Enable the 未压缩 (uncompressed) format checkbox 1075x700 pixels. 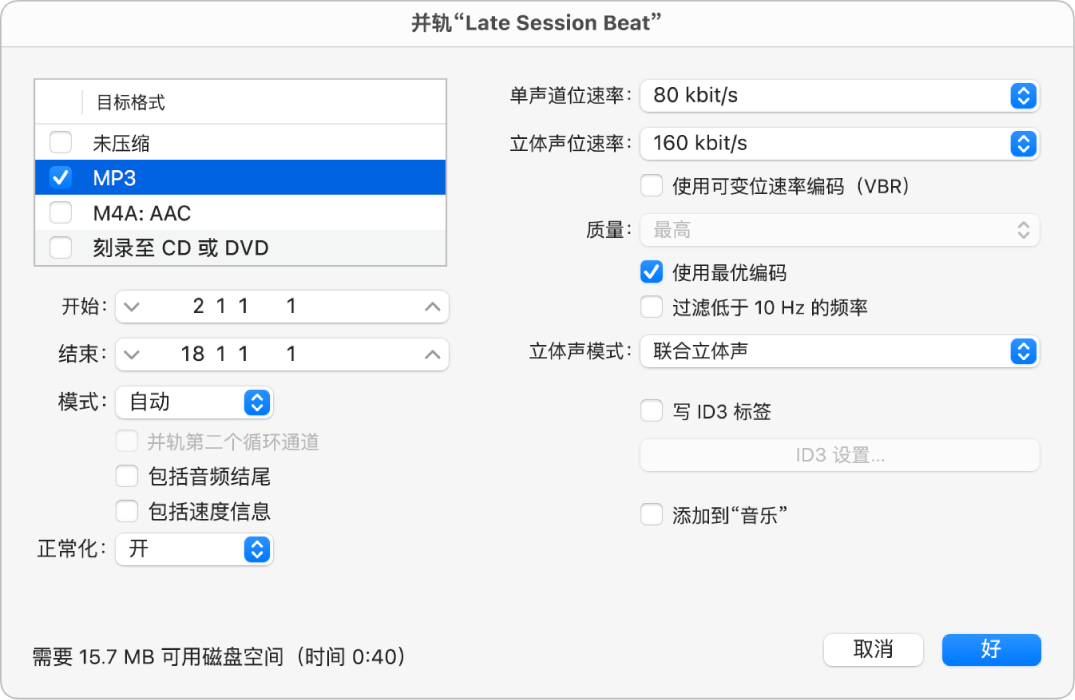coord(60,141)
